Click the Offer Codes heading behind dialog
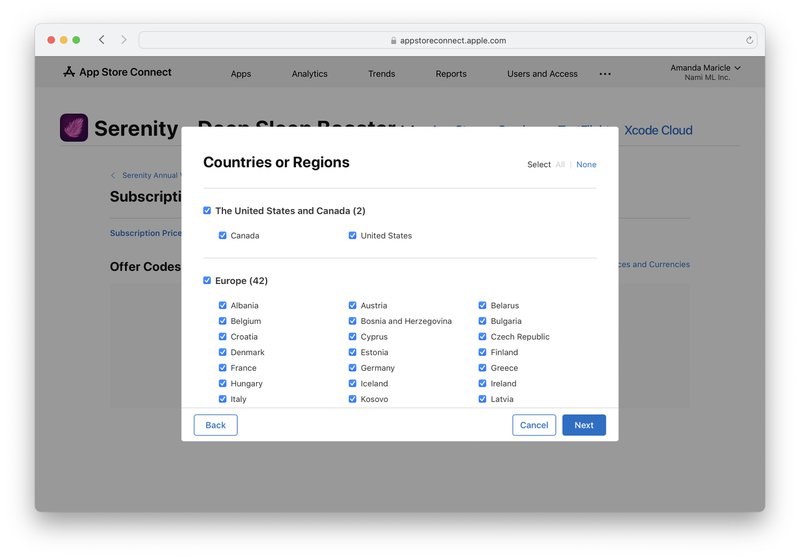The width and height of the screenshot is (800, 558). tap(145, 267)
